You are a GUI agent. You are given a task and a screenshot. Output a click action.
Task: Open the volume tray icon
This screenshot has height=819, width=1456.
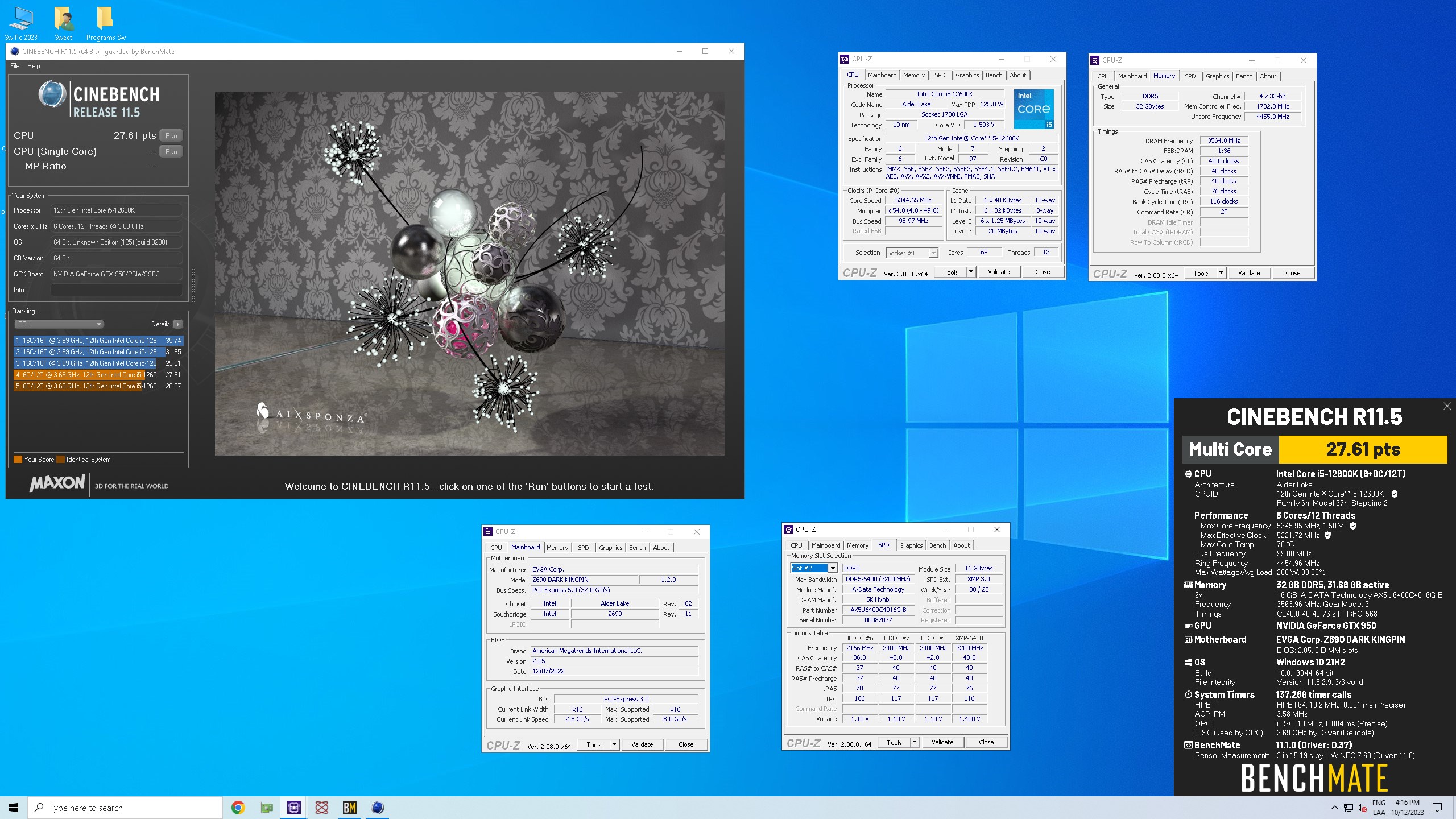[1362, 808]
